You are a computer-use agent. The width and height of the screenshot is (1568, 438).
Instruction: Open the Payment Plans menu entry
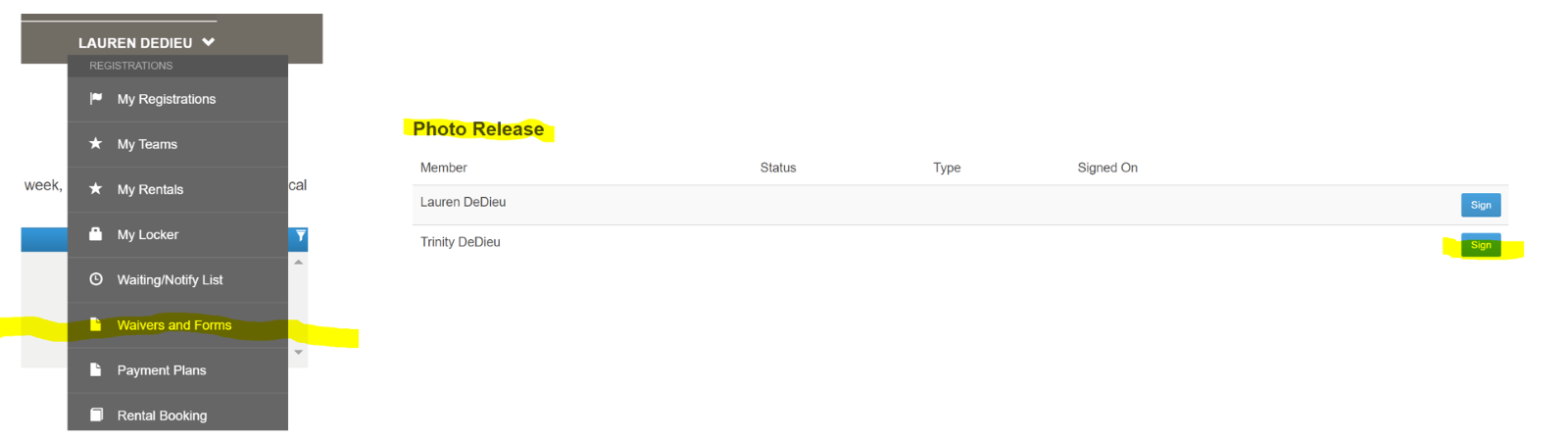click(x=162, y=370)
